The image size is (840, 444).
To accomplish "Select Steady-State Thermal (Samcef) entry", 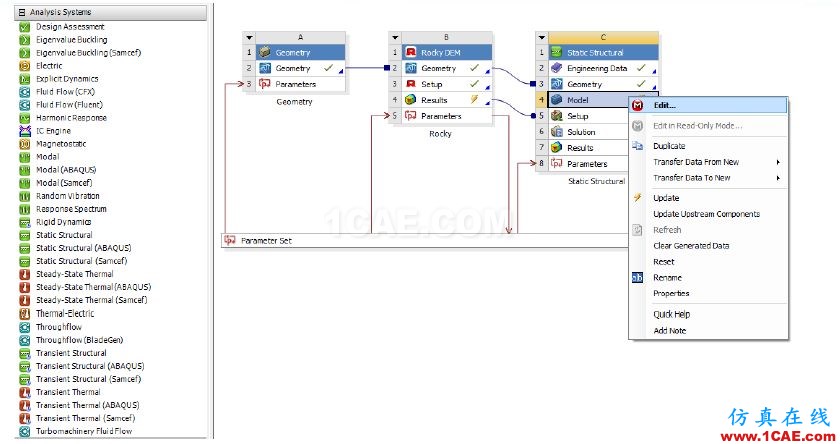I will 92,300.
